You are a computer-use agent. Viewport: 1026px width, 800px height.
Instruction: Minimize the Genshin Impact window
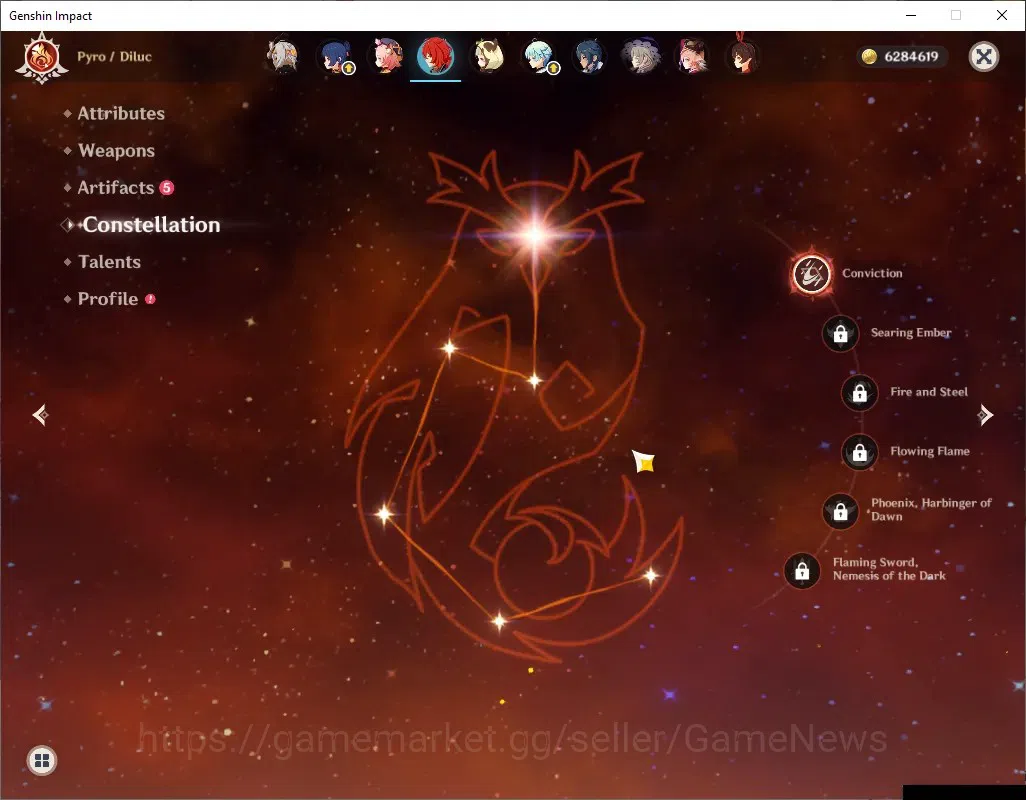pos(910,15)
